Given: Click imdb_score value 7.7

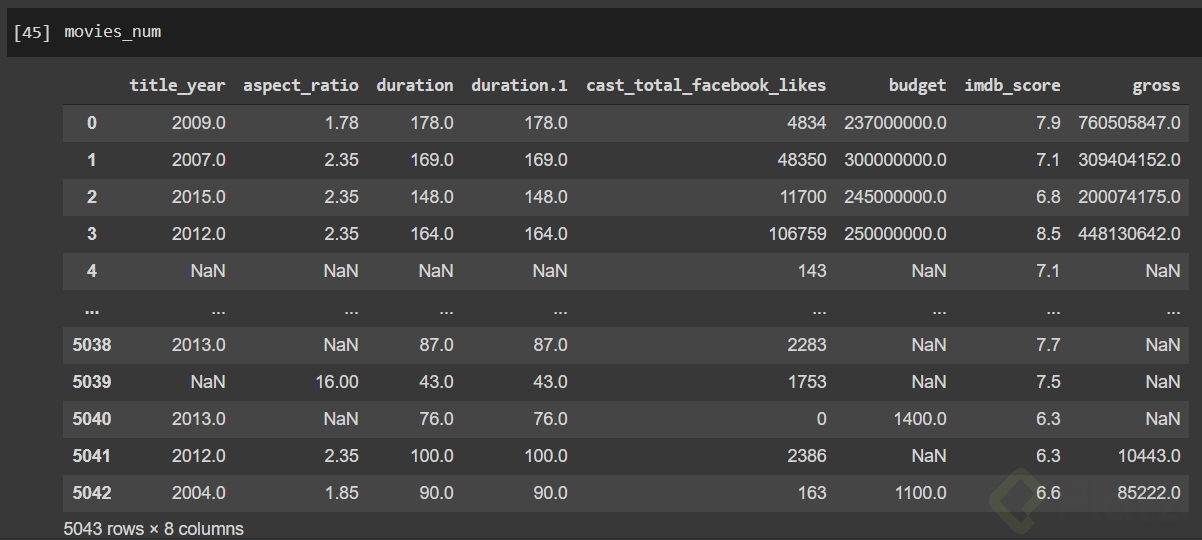Looking at the screenshot, I should click(x=1049, y=344).
